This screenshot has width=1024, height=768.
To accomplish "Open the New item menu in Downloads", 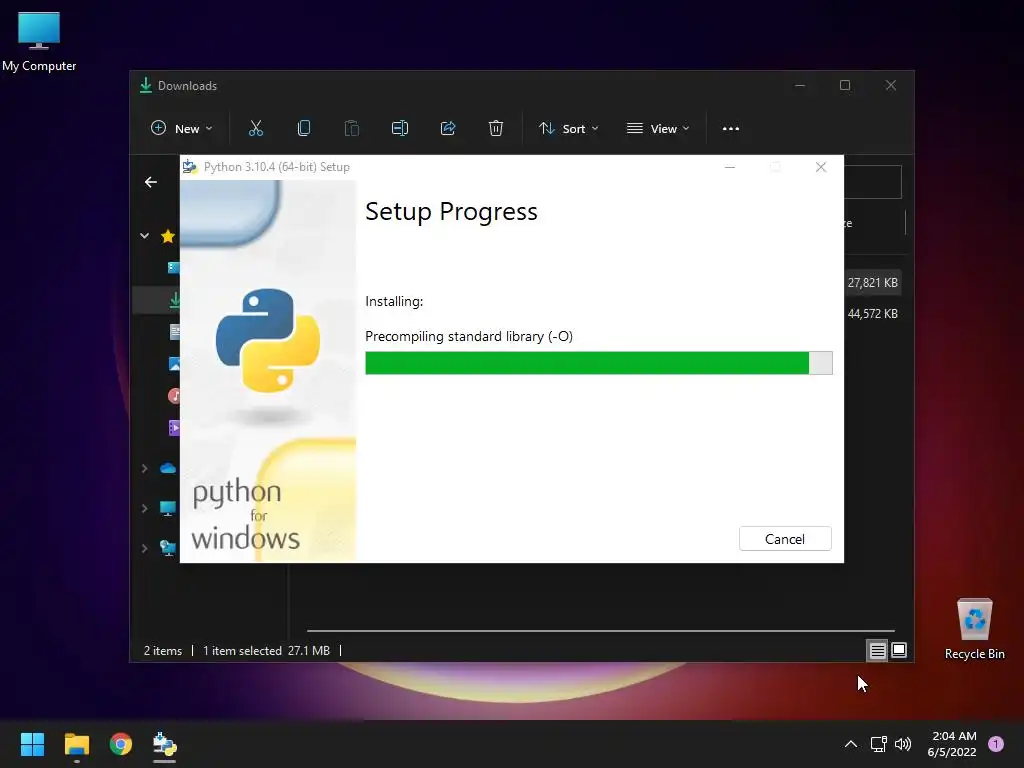I will pos(182,129).
